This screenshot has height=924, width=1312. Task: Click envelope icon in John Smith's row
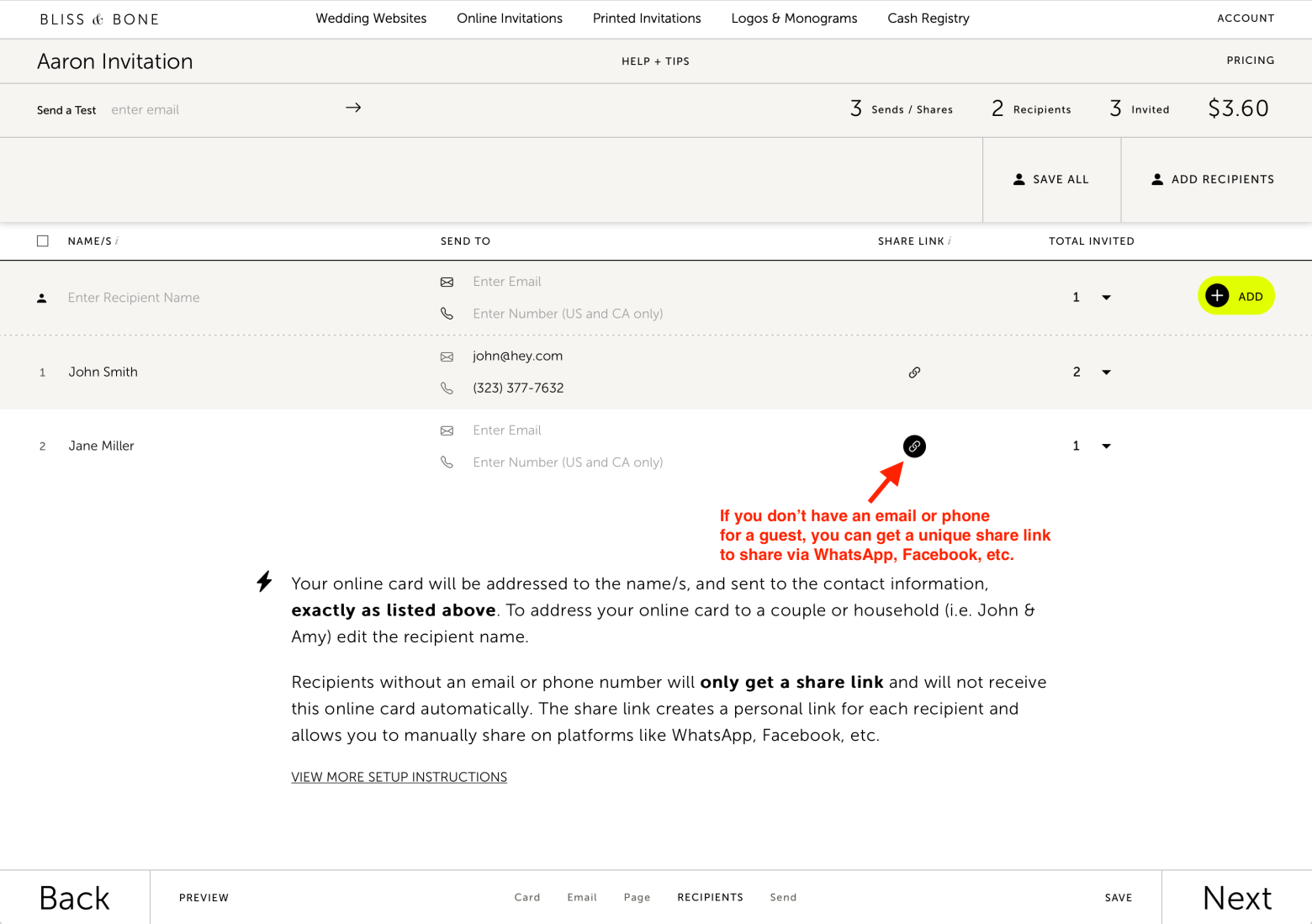[447, 356]
